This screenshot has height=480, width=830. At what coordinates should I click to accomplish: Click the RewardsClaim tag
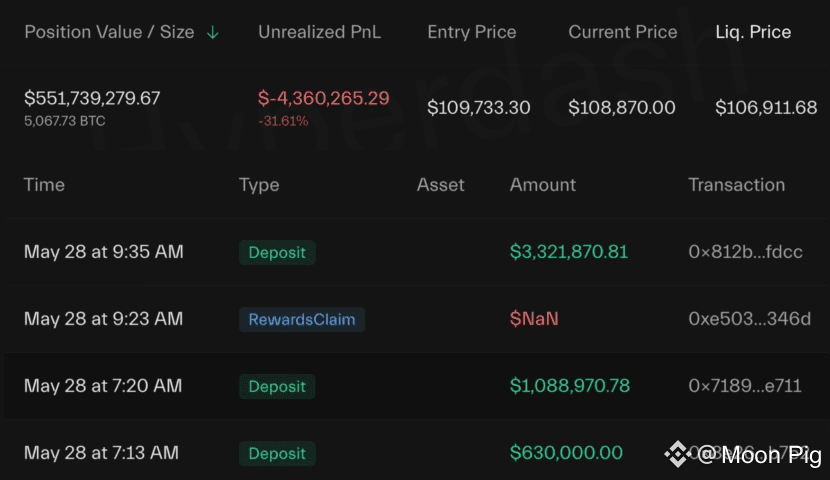pos(302,320)
